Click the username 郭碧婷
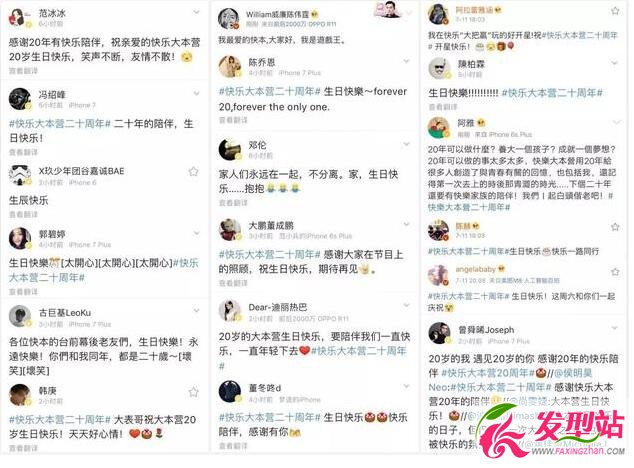The height and width of the screenshot is (468, 634). 52,234
